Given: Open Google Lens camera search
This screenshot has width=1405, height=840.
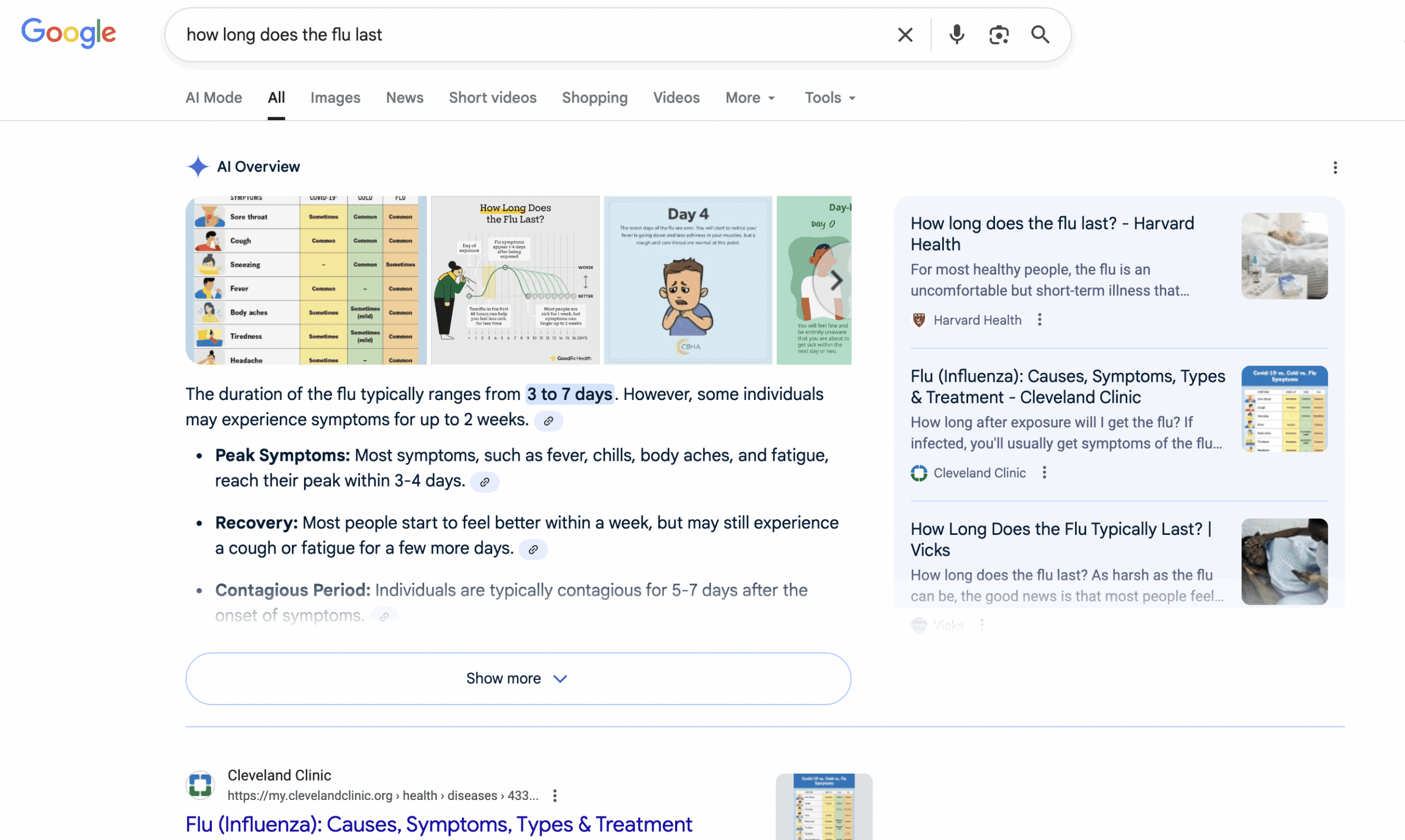Looking at the screenshot, I should (x=999, y=35).
